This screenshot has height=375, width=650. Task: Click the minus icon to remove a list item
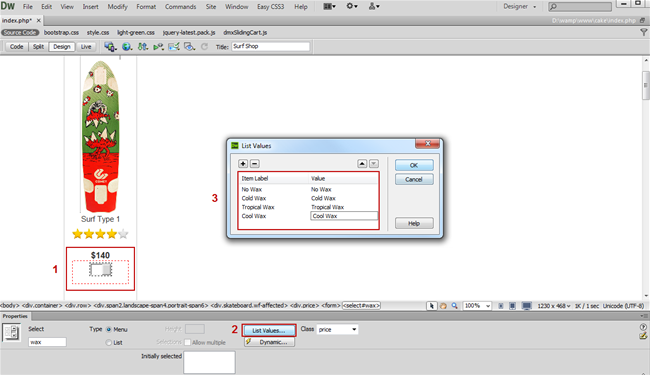[255, 164]
